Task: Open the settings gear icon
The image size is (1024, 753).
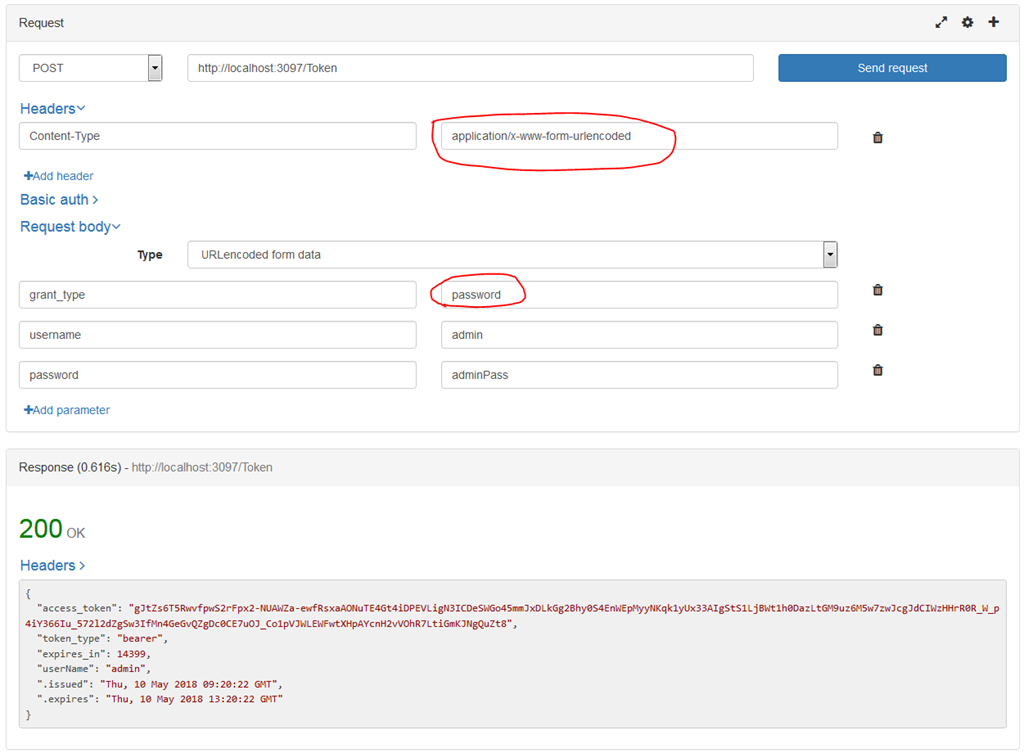Action: 967,23
